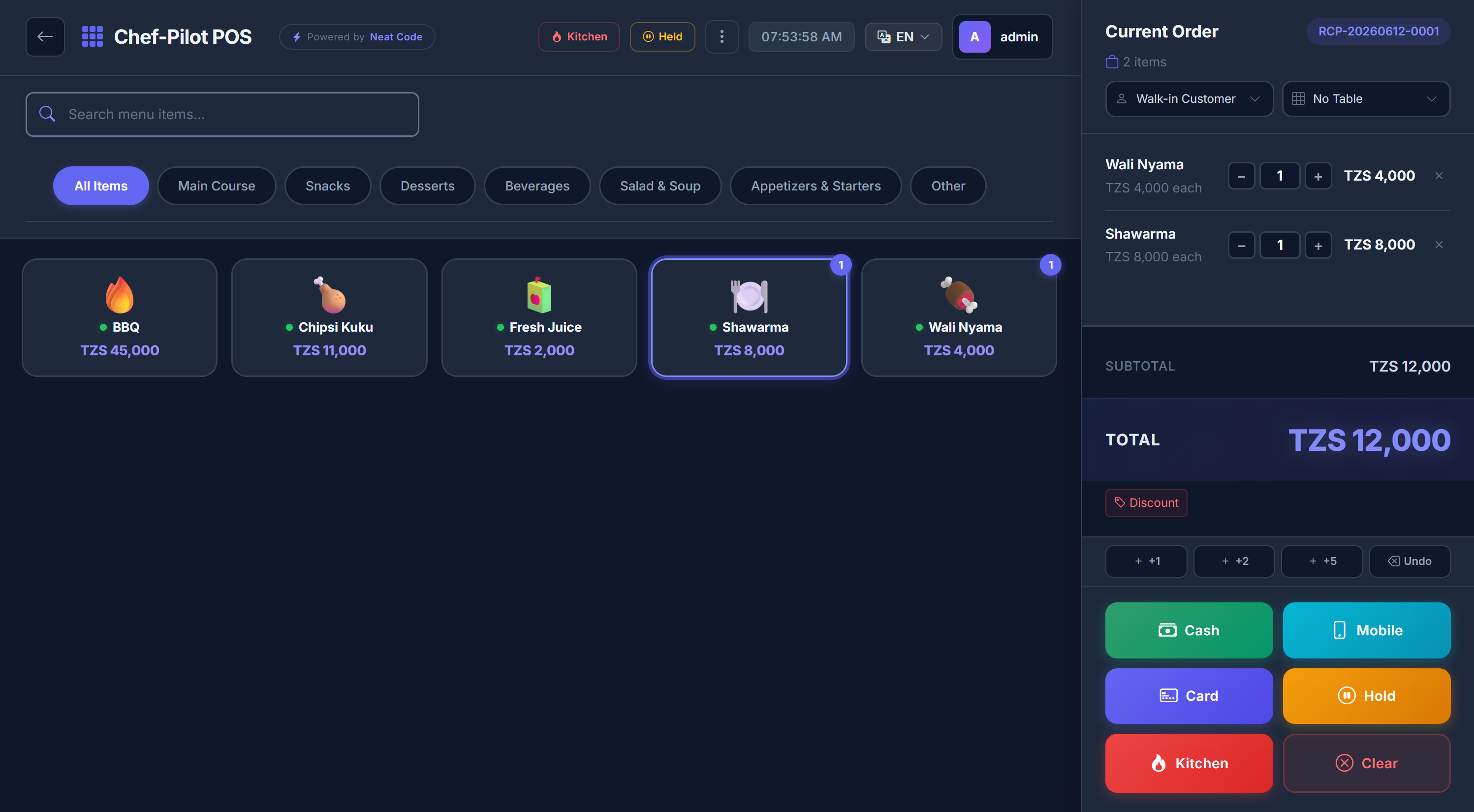
Task: Pay with Cash
Action: click(x=1189, y=630)
